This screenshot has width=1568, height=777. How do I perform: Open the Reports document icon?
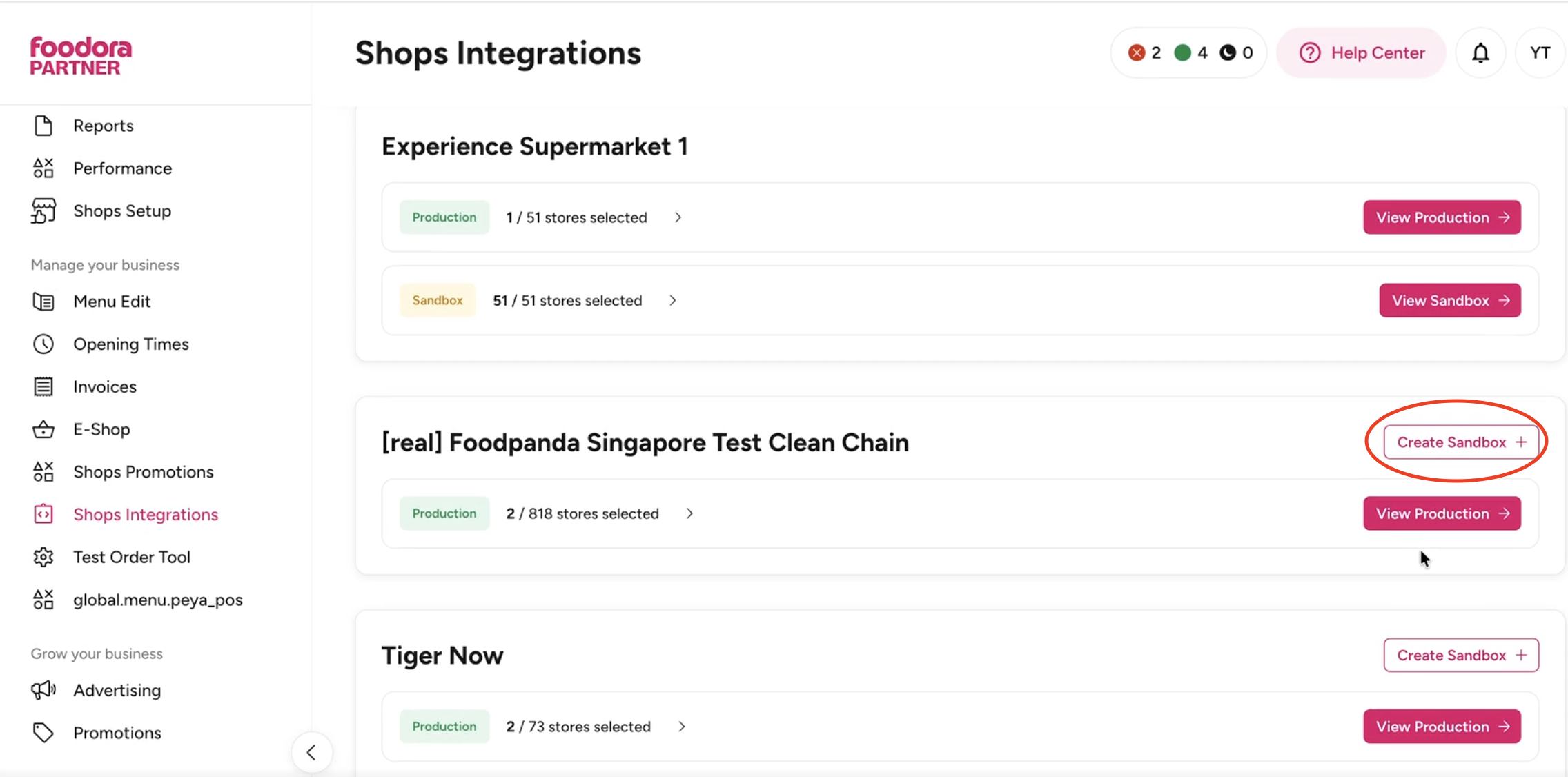[x=43, y=126]
